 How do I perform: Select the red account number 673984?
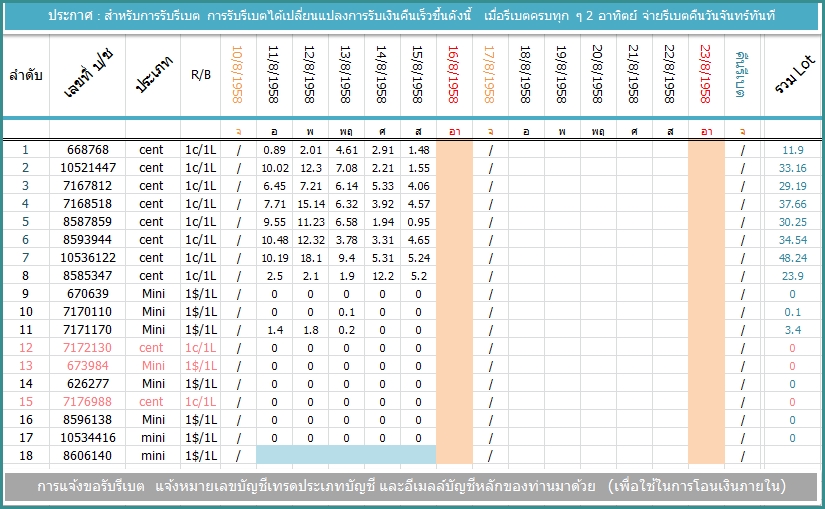tap(88, 365)
